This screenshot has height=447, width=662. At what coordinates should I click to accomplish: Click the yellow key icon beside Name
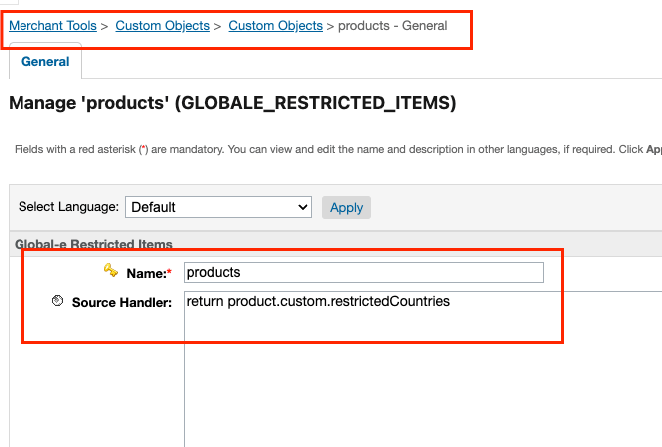click(x=111, y=271)
